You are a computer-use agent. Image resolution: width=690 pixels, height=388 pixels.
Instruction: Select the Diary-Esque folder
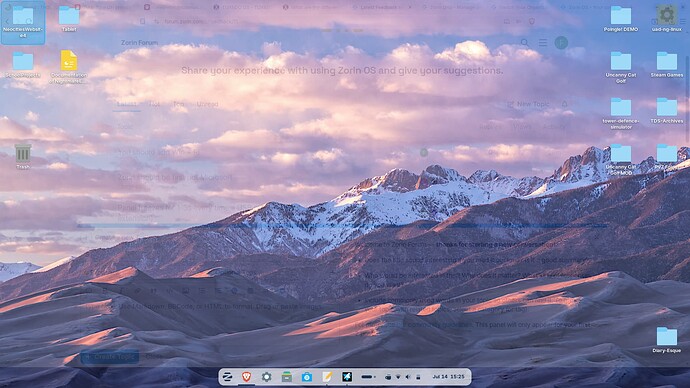[667, 340]
